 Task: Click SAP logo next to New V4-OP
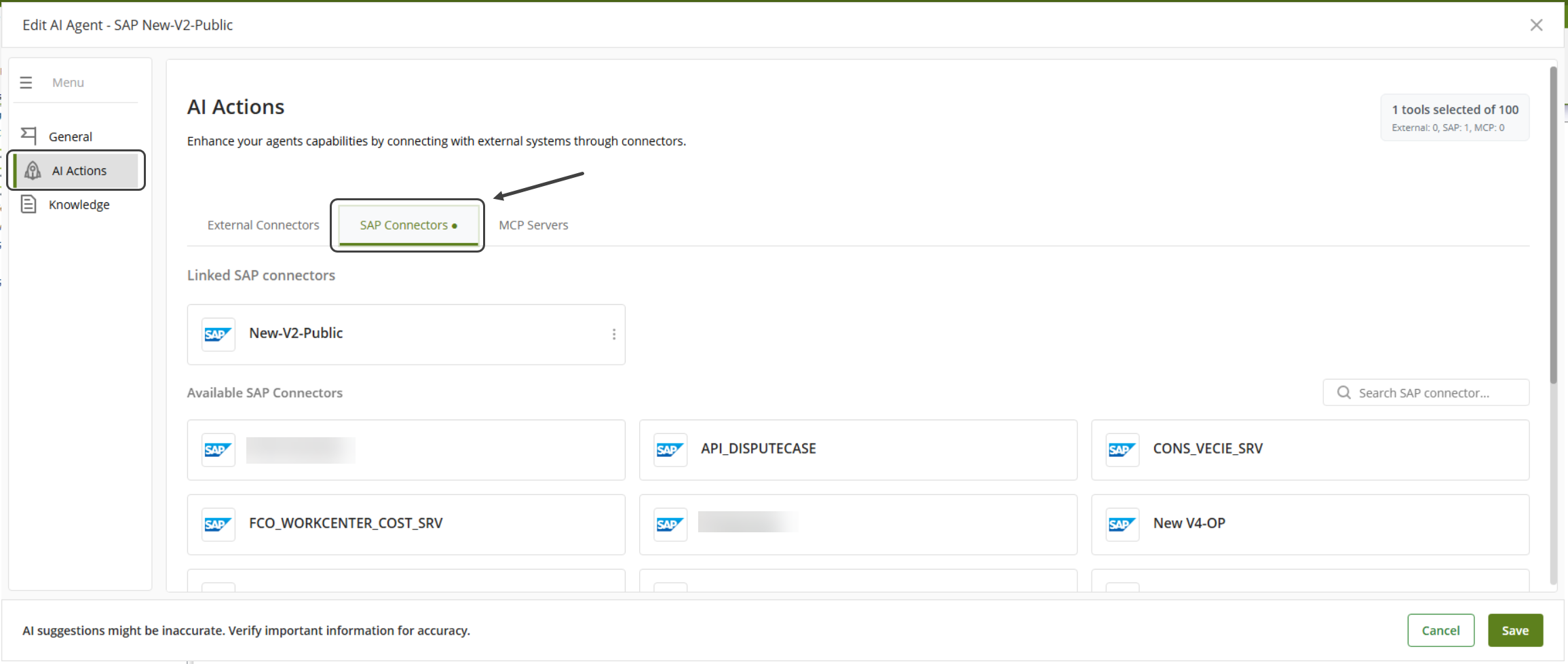(x=1122, y=525)
